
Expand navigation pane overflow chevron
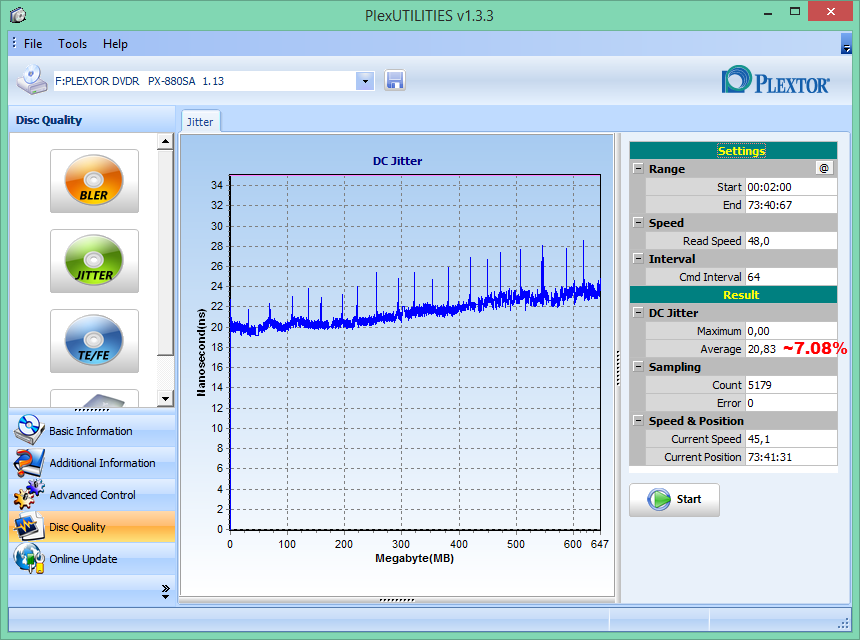point(166,591)
